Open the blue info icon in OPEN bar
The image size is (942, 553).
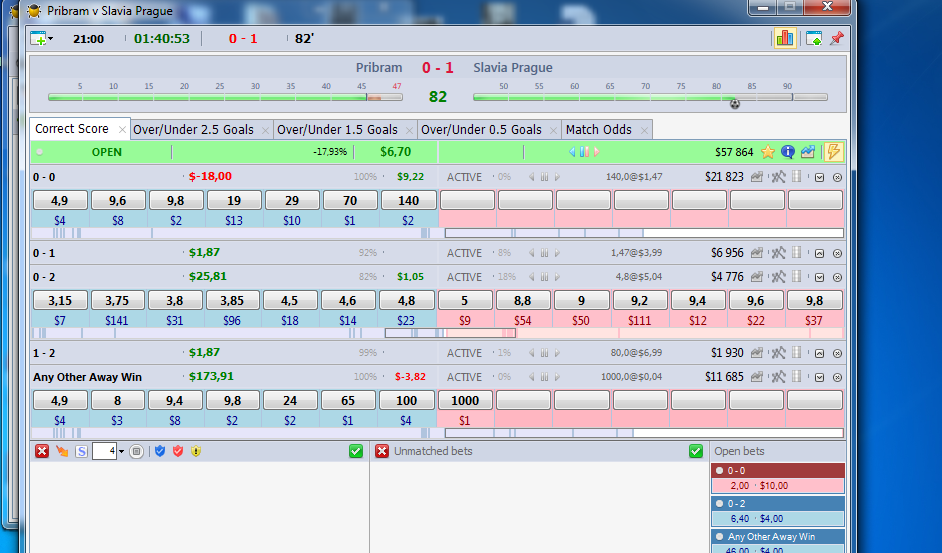[788, 152]
